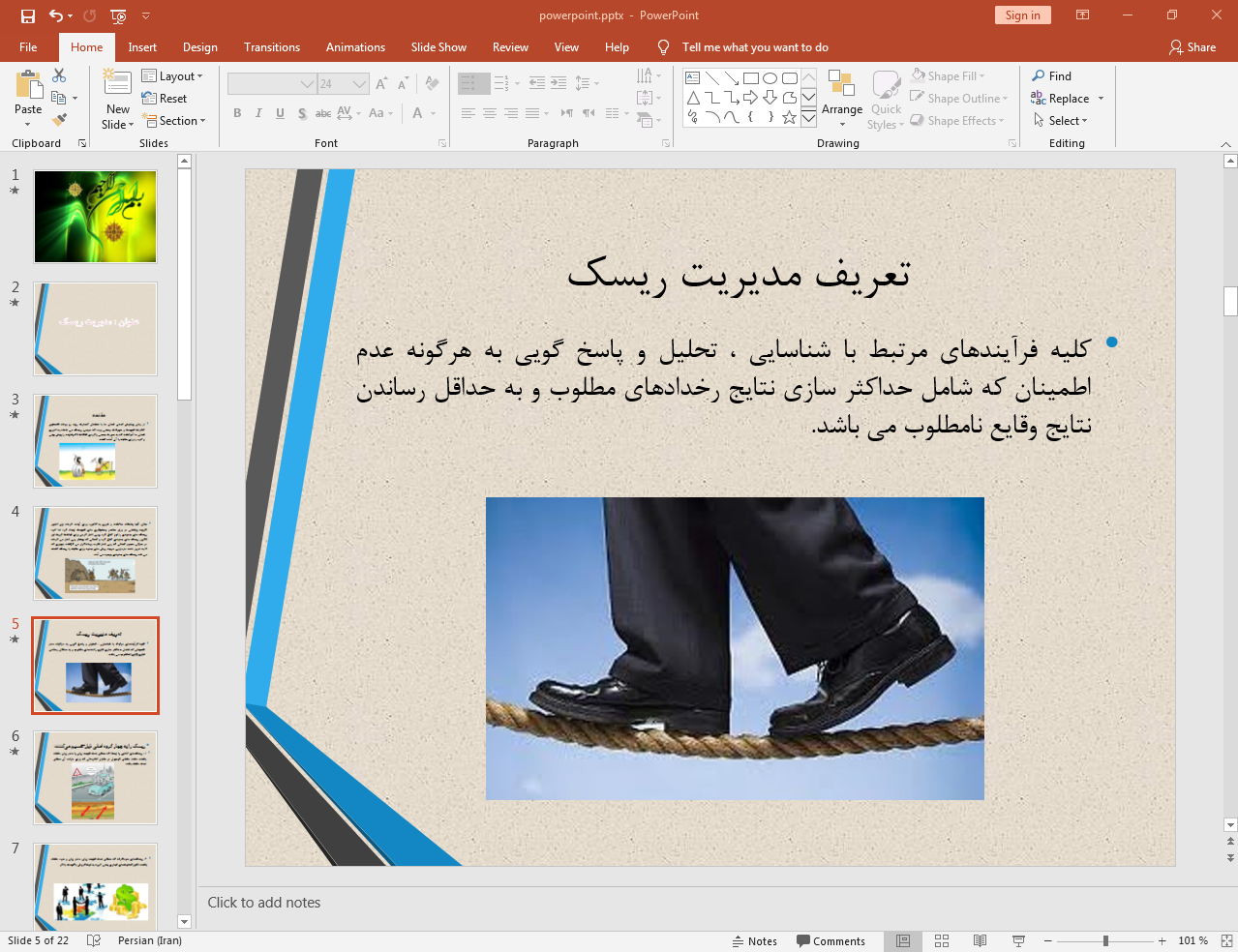The image size is (1238, 952).
Task: Click the Share button
Action: coord(1192,46)
